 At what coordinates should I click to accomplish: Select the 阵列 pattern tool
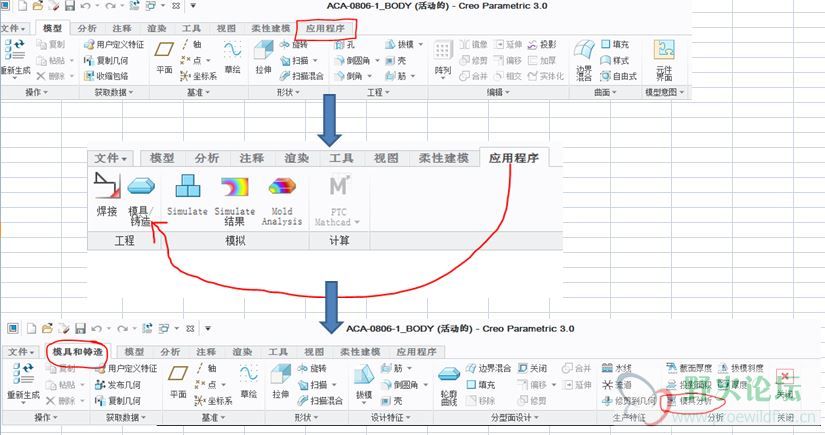(442, 59)
